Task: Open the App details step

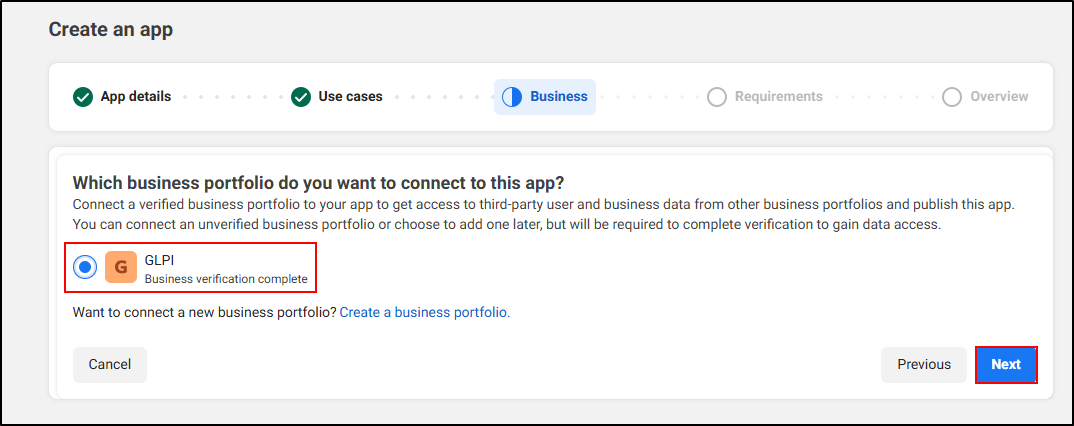Action: [136, 97]
